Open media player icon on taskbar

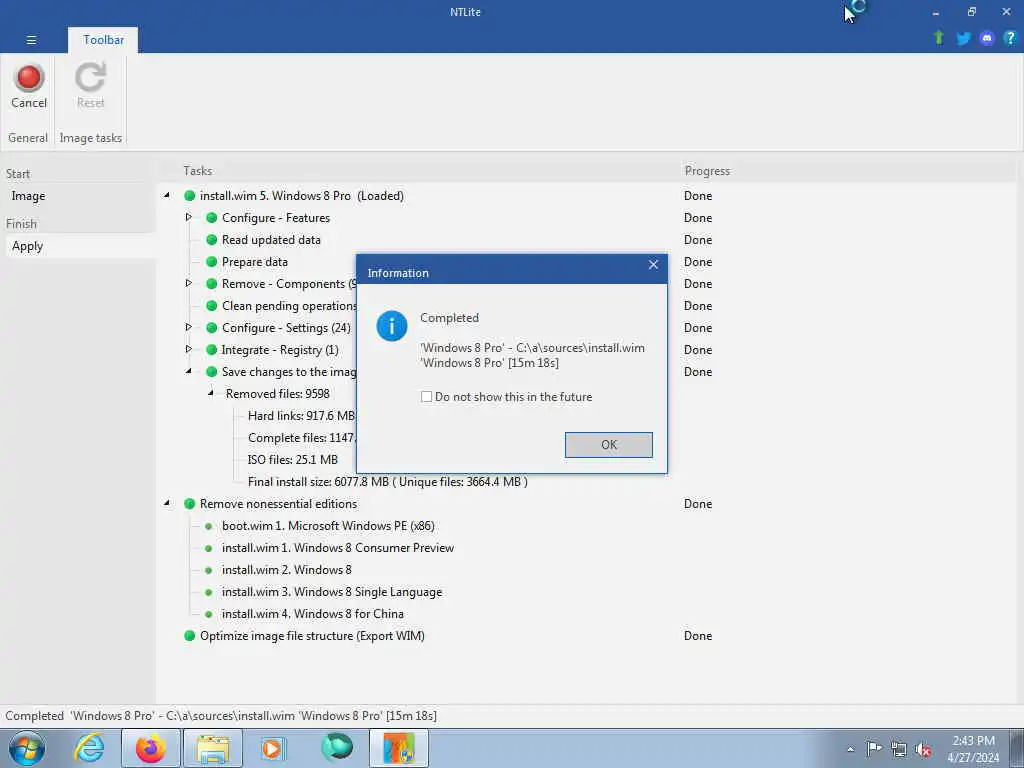(273, 748)
